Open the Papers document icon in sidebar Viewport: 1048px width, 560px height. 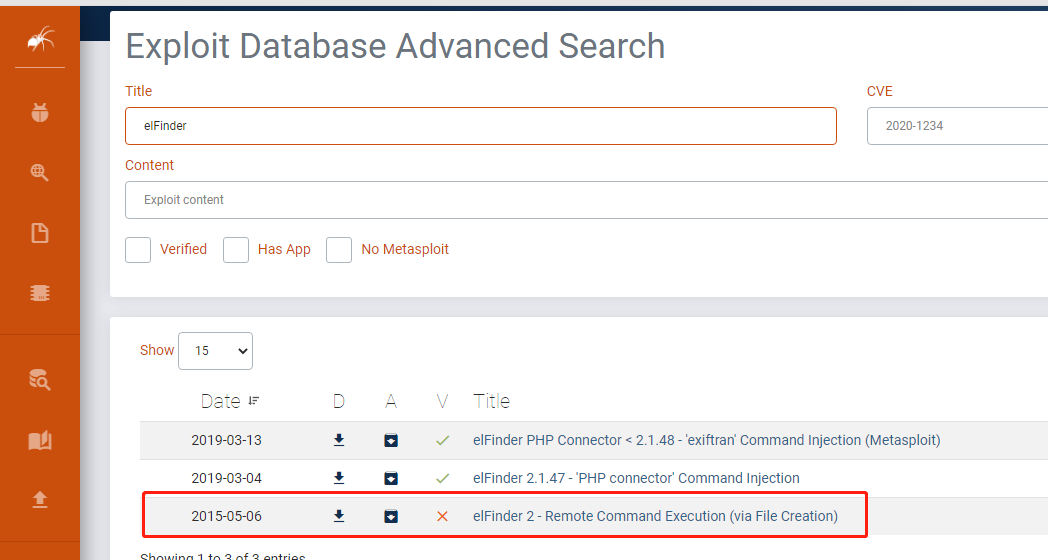40,233
